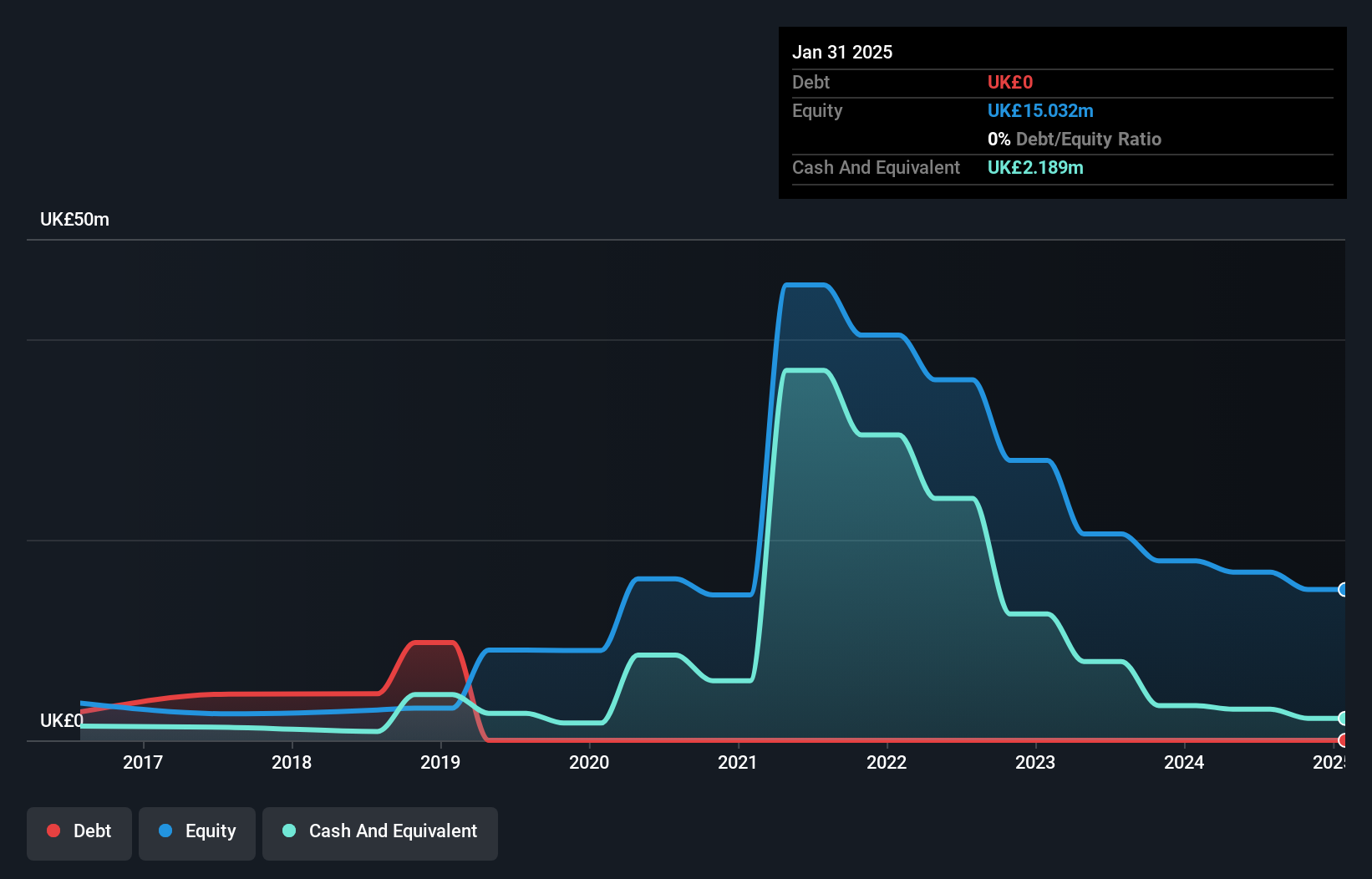This screenshot has height=879, width=1372.
Task: Click the 2018 x-axis label
Action: tap(292, 762)
